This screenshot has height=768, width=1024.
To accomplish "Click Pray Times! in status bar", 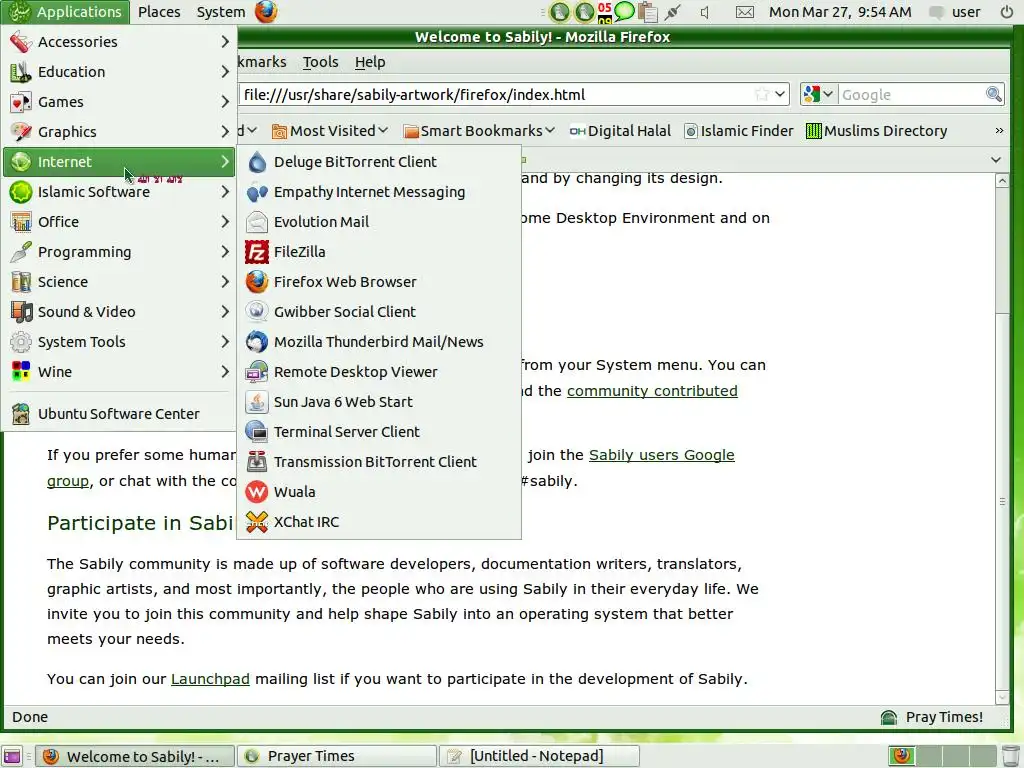I will 932,717.
